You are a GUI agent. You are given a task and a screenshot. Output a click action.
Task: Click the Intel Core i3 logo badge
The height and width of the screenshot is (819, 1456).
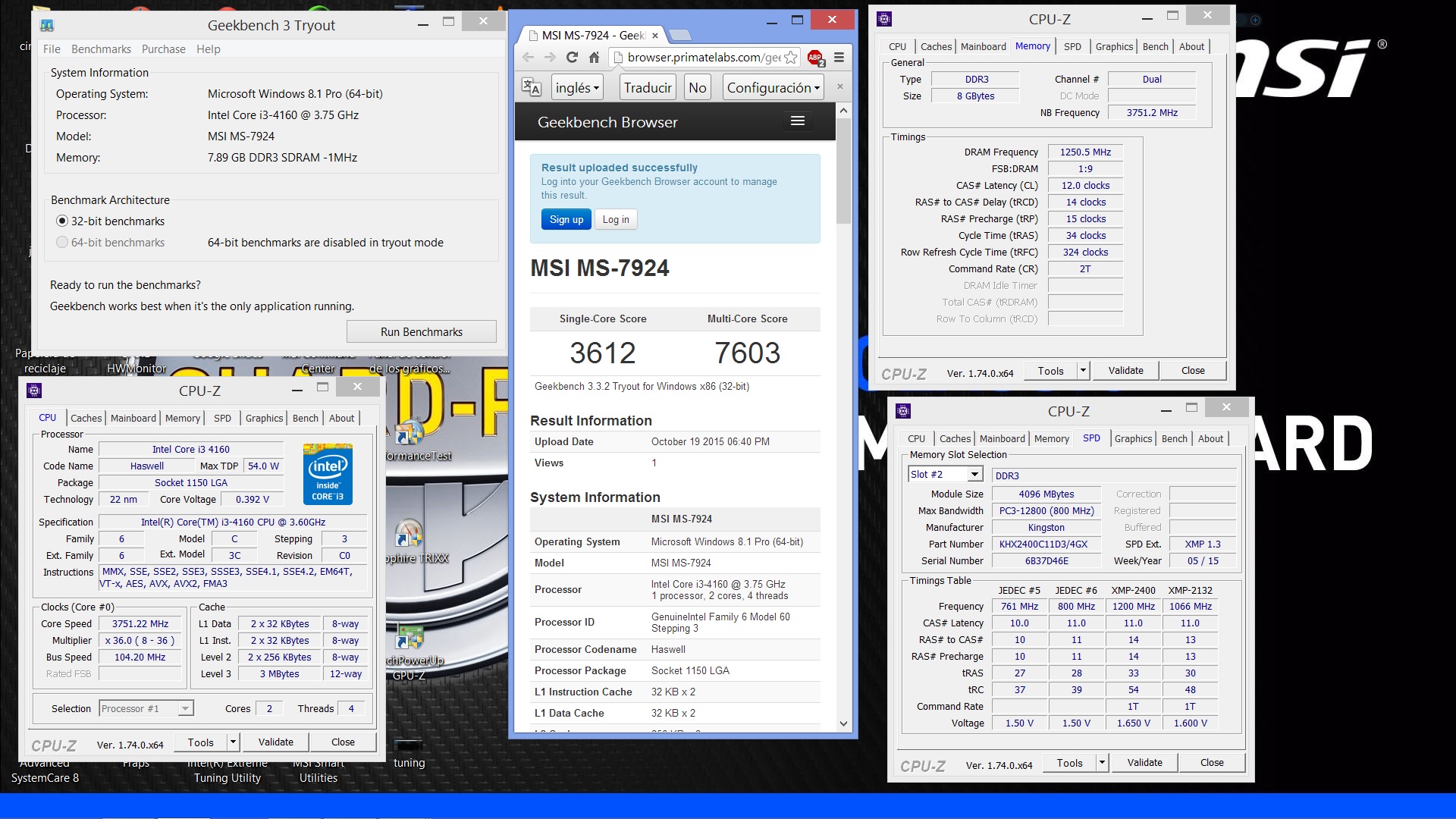tap(328, 474)
